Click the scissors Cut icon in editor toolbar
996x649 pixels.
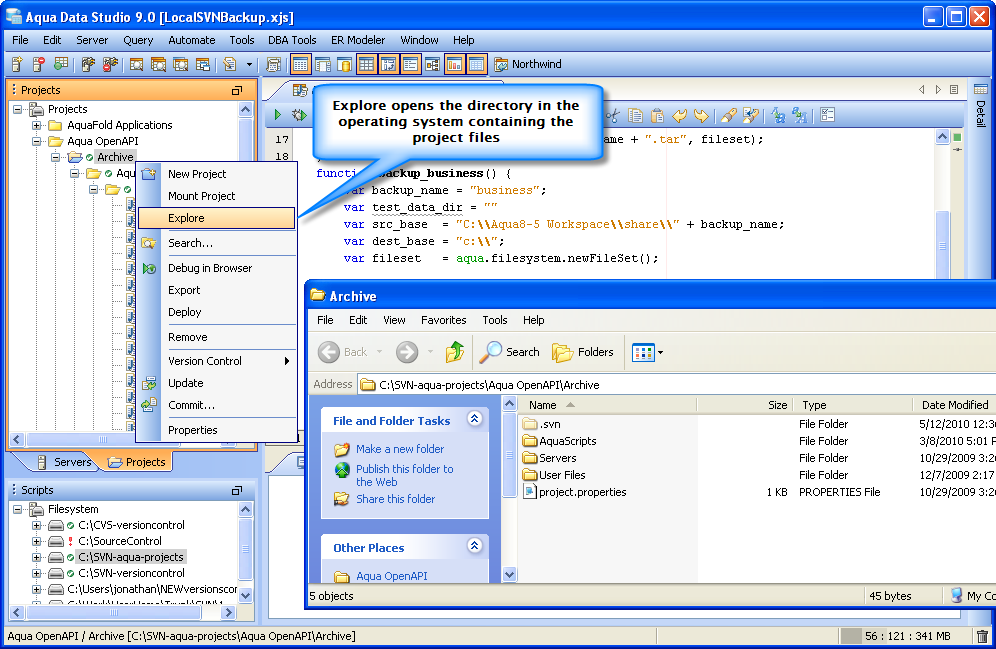click(612, 116)
